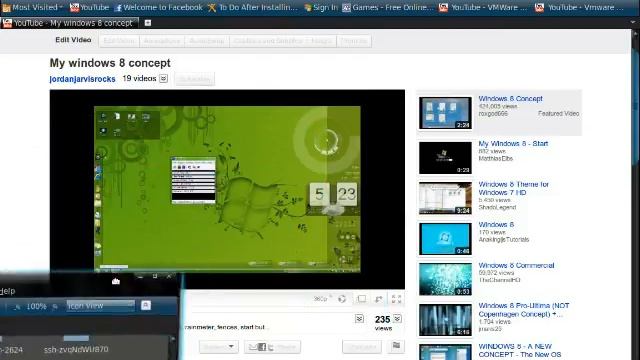Open Windows 8 Theme for Windows 7 thumbnail
This screenshot has height=360, width=640.
point(445,198)
